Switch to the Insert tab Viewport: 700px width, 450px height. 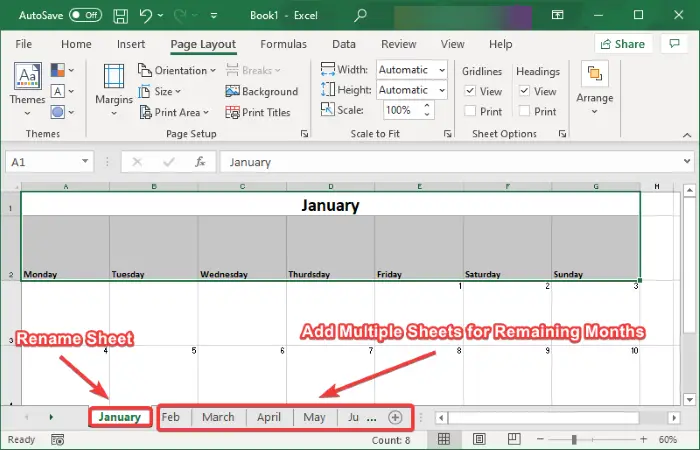point(131,44)
